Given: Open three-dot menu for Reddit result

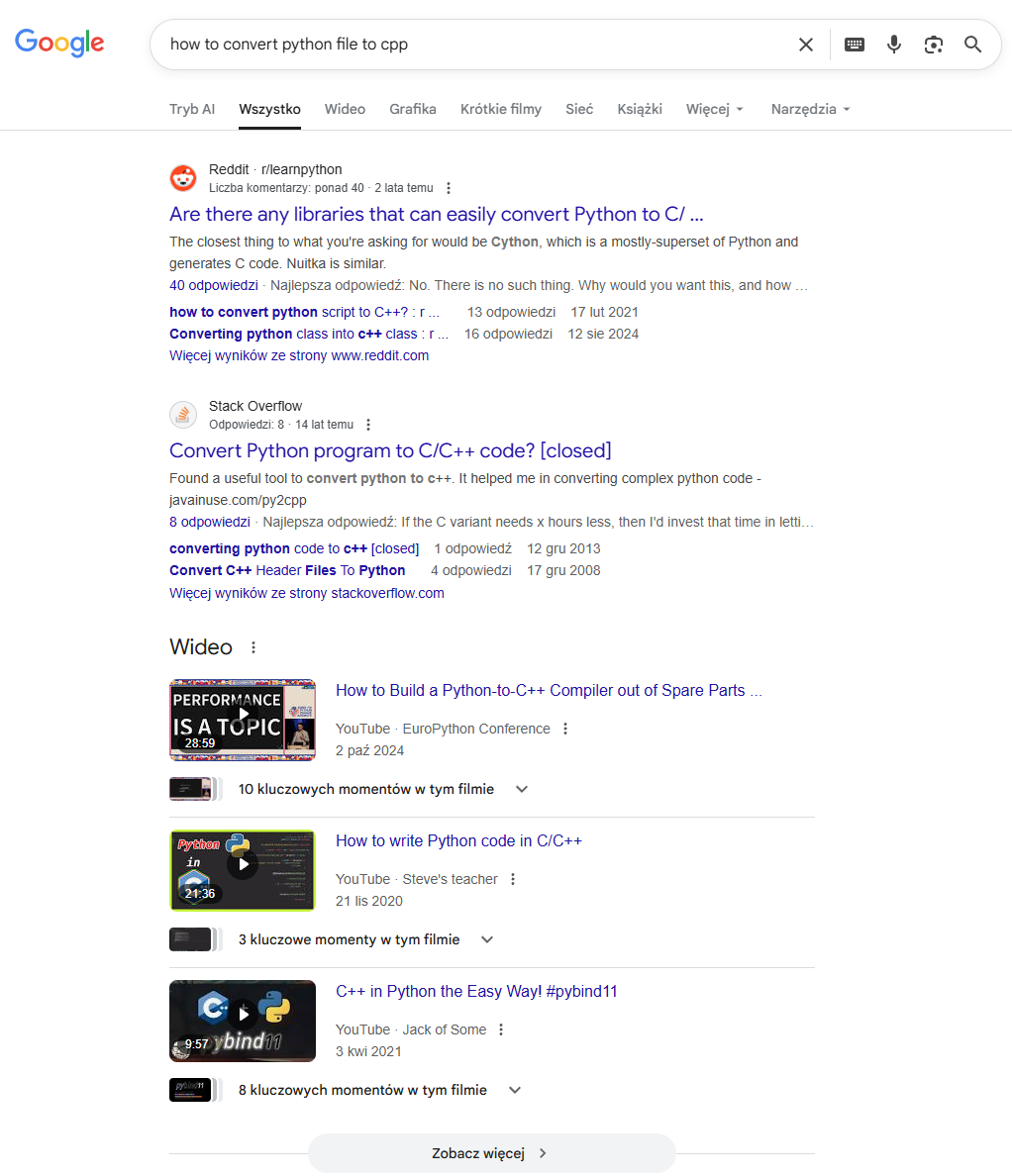Looking at the screenshot, I should [449, 188].
